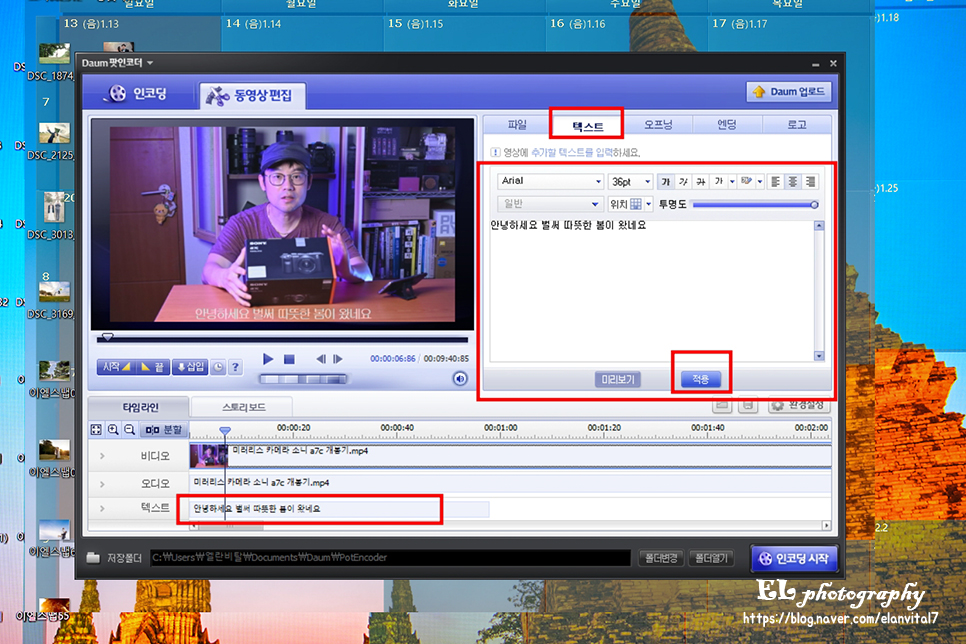This screenshot has width=966, height=644.
Task: Align text to the right
Action: pos(810,182)
